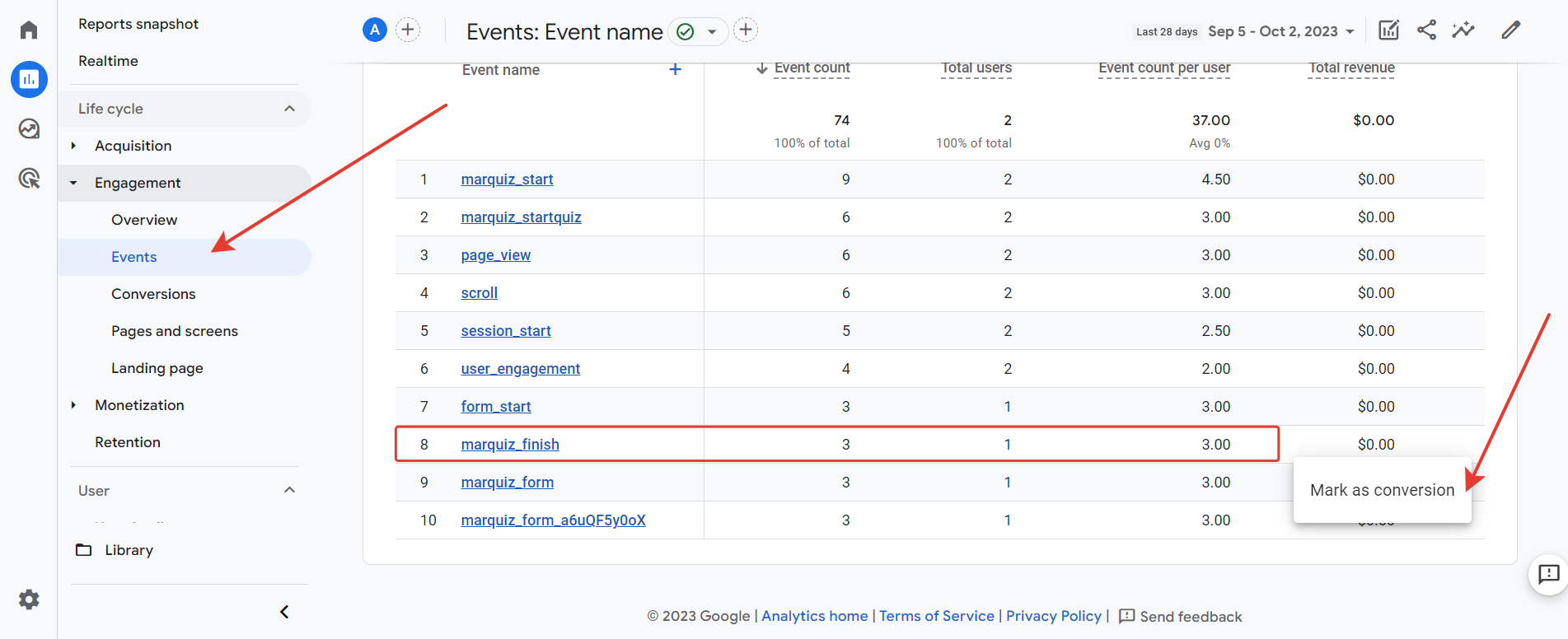Select the Events report item

coord(185,257)
